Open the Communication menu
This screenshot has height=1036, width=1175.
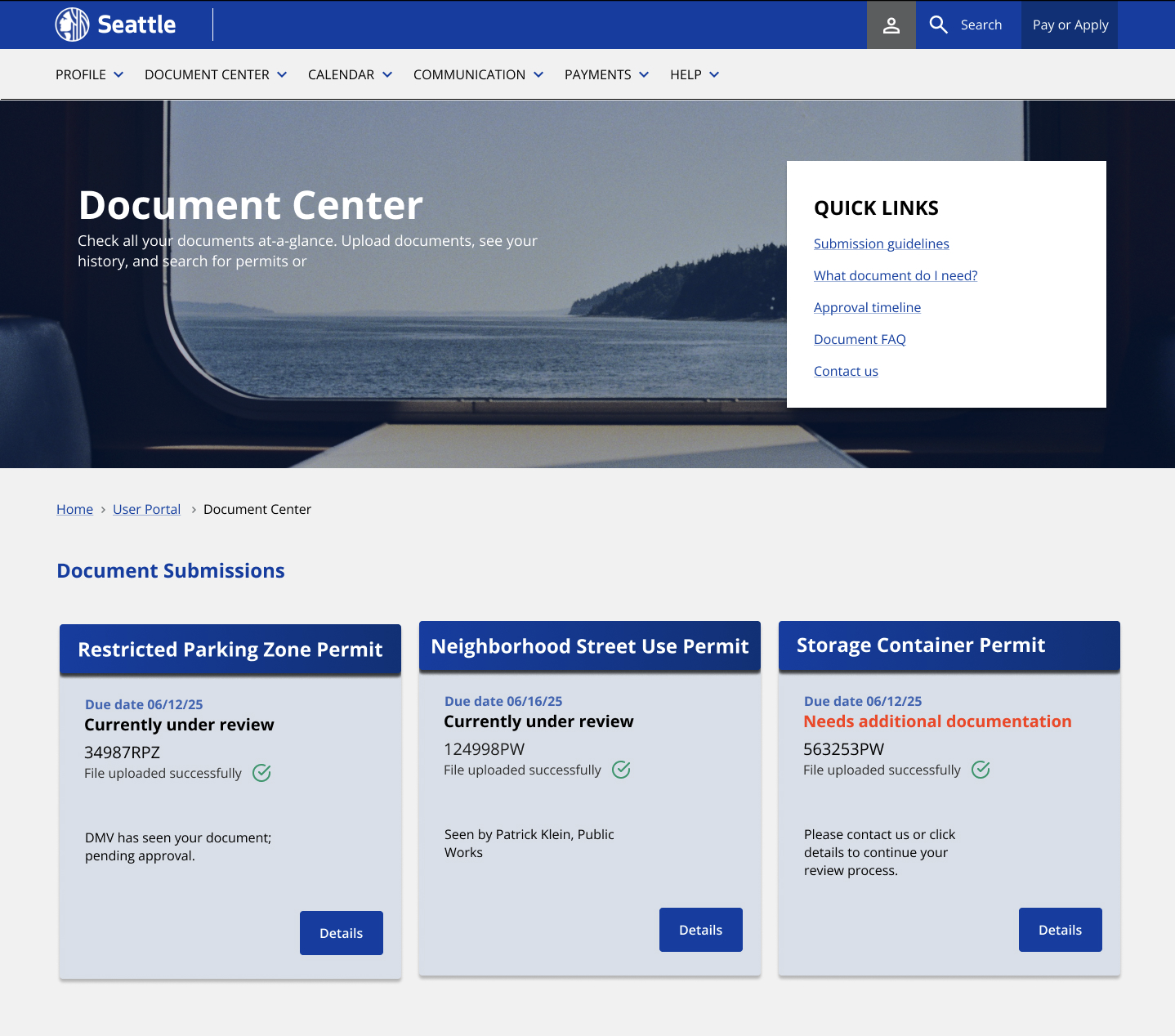pyautogui.click(x=478, y=75)
